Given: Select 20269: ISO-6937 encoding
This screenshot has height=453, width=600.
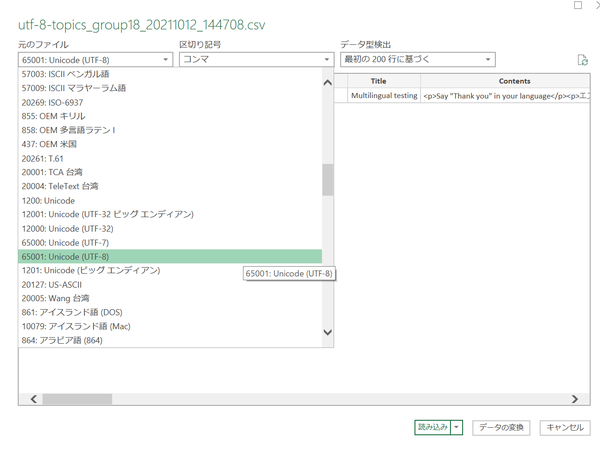Looking at the screenshot, I should tap(170, 102).
